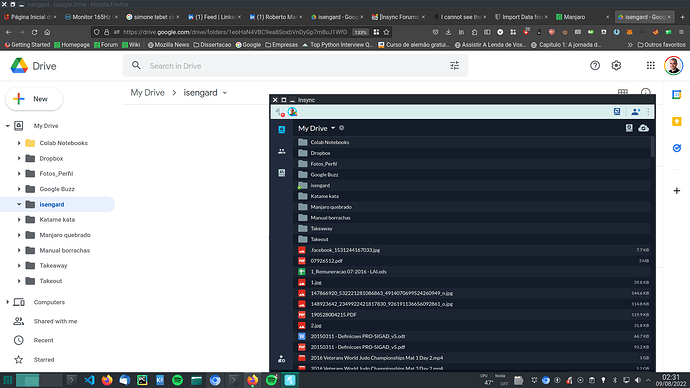Open Google Drive Help icon
Screen dimensions: 690x388
pos(595,66)
